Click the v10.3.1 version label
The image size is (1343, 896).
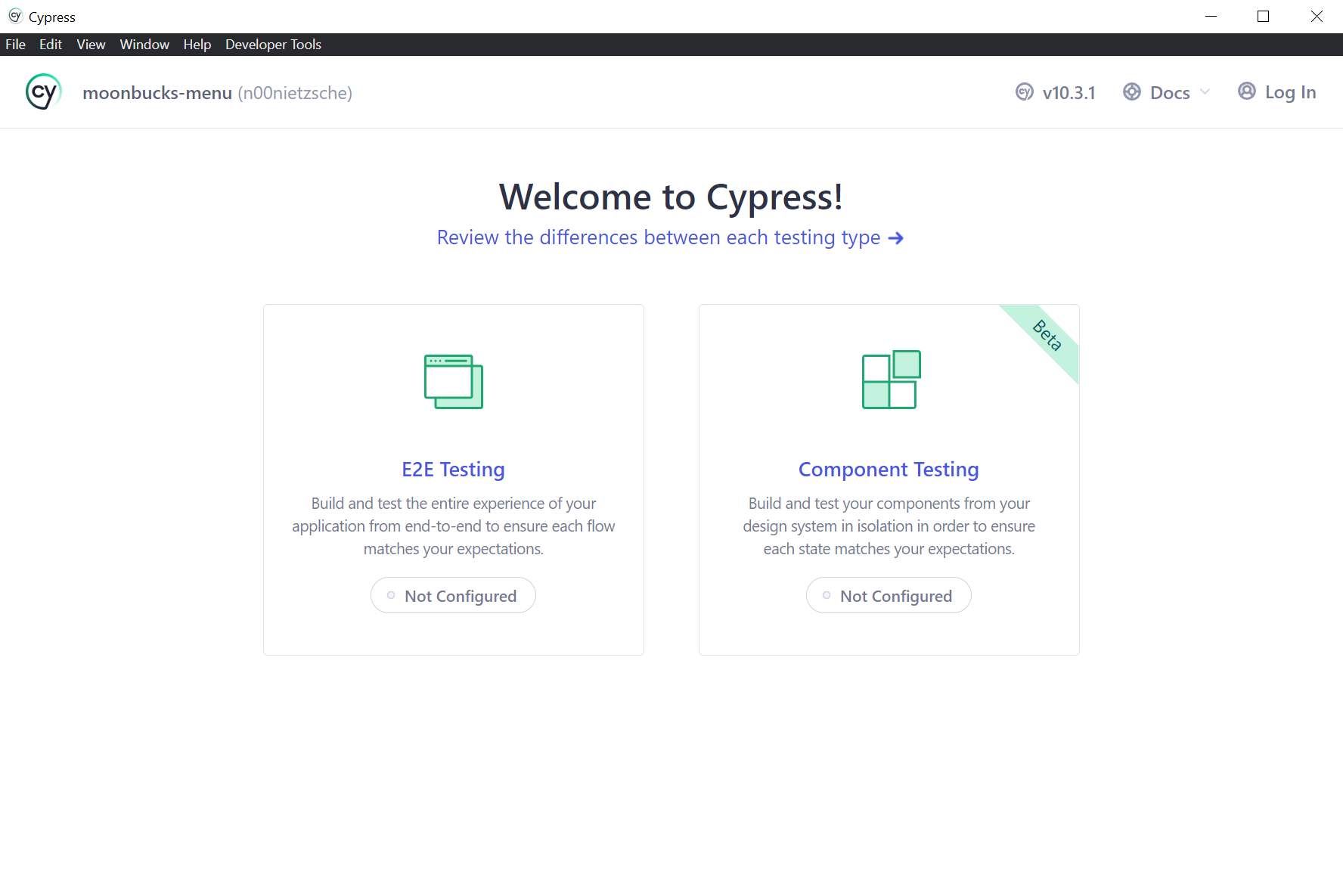1069,93
